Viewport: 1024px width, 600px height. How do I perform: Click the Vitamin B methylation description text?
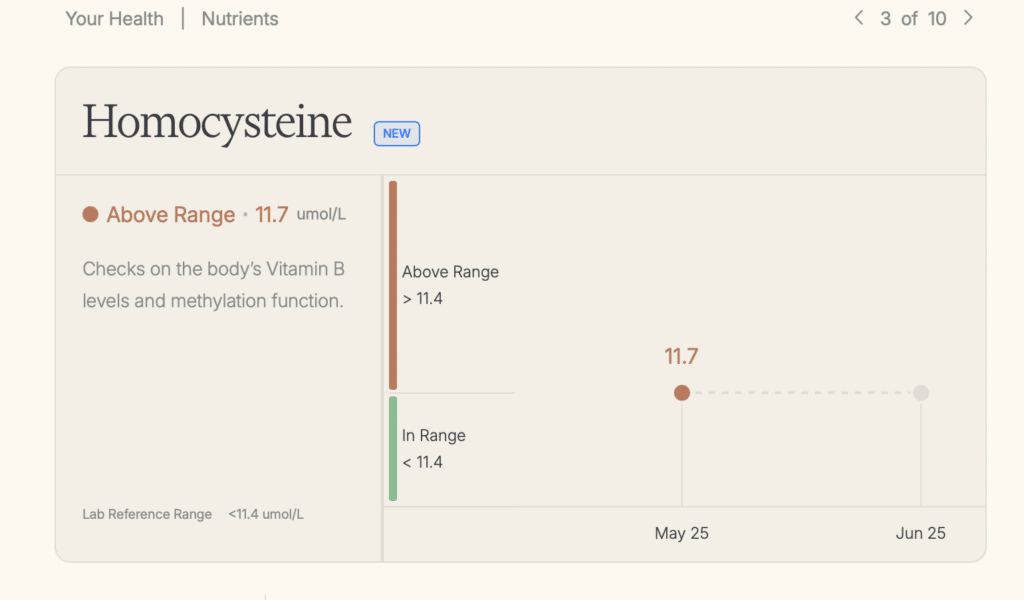coord(213,285)
